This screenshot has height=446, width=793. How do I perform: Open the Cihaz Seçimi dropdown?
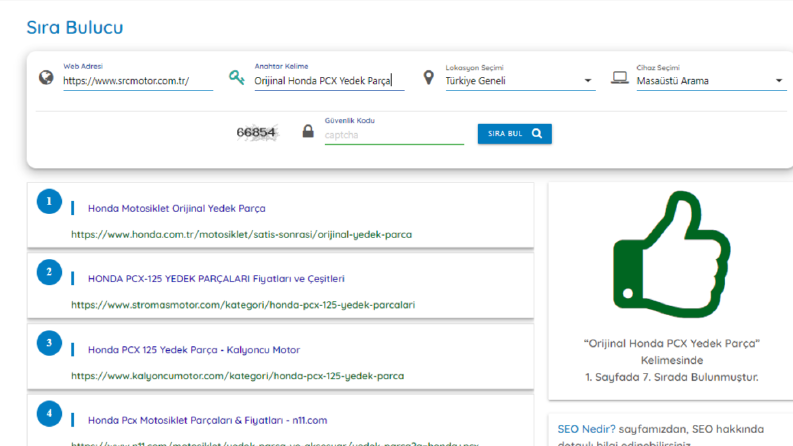point(711,81)
